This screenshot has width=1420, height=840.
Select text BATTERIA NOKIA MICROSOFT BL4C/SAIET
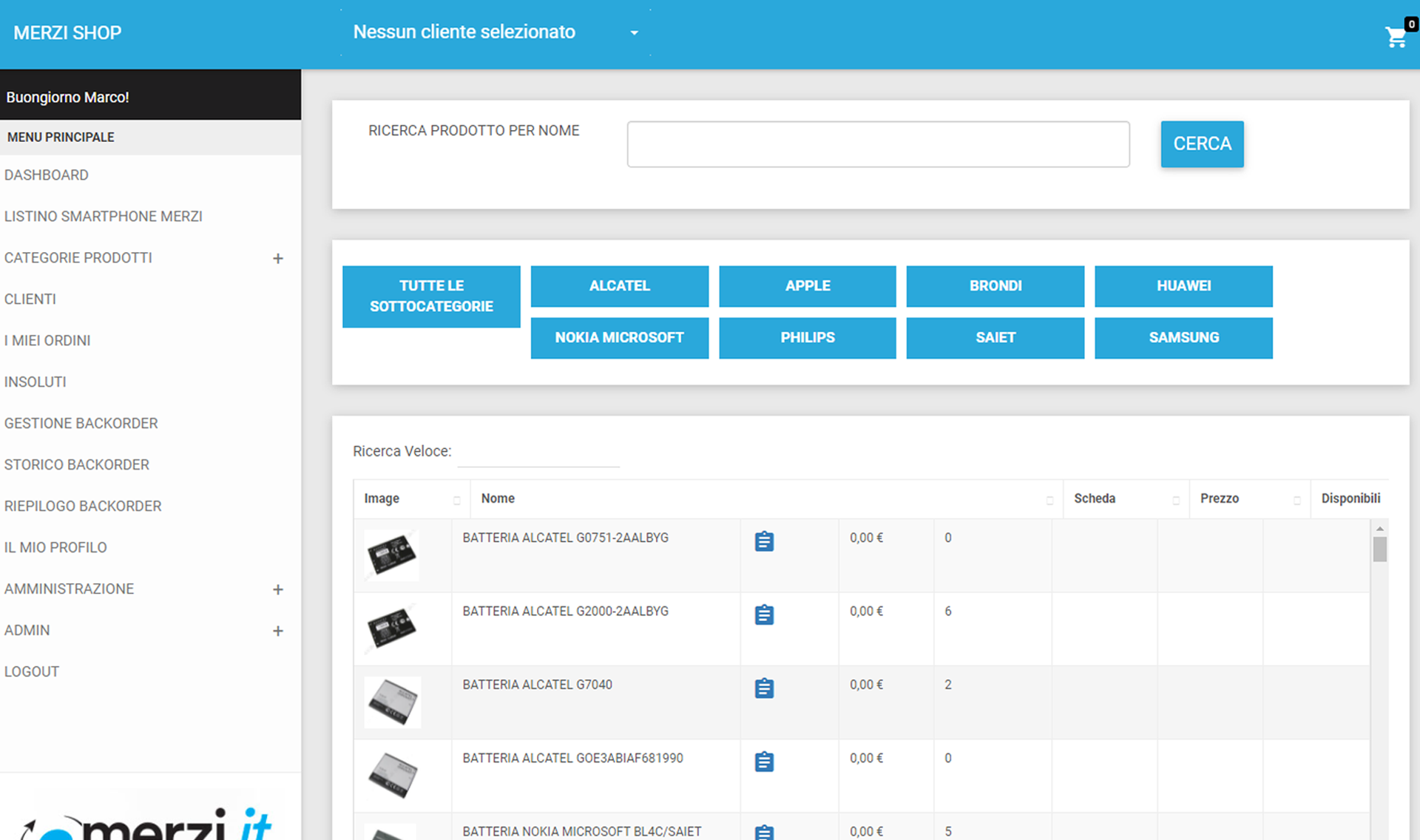tap(581, 831)
